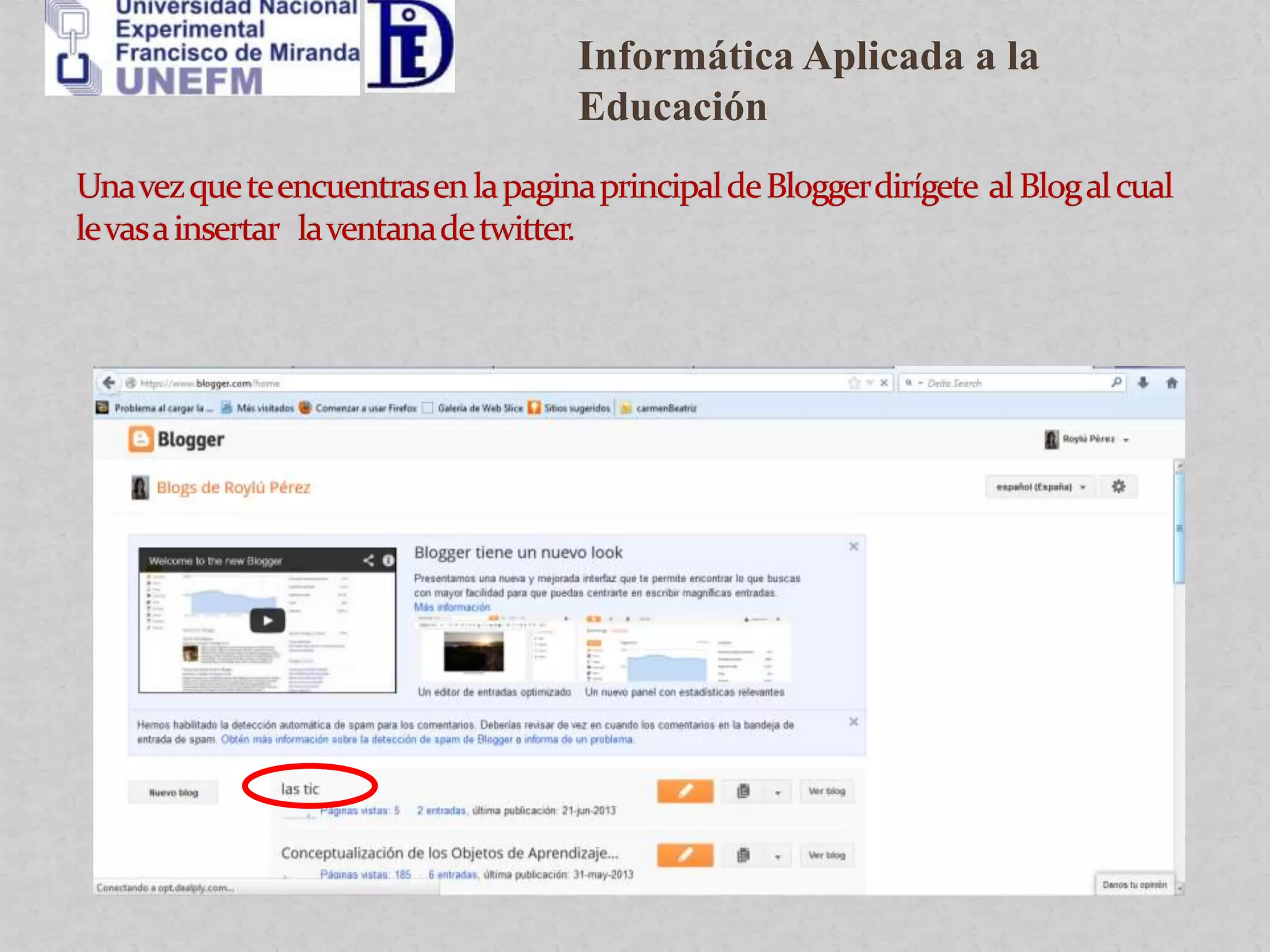
Task: Click the browser back arrow button
Action: coord(109,382)
